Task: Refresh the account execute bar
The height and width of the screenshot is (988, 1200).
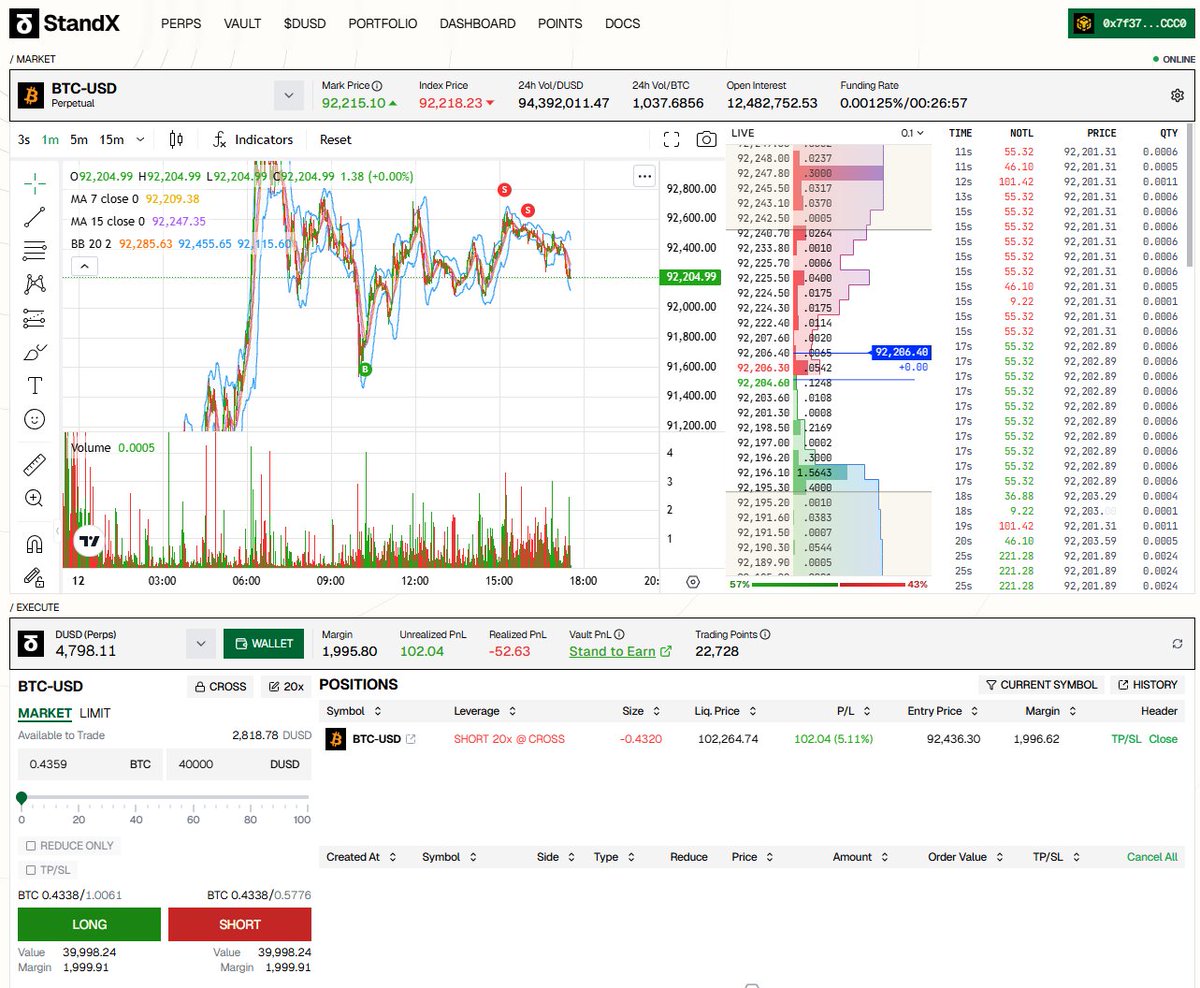Action: click(1177, 644)
